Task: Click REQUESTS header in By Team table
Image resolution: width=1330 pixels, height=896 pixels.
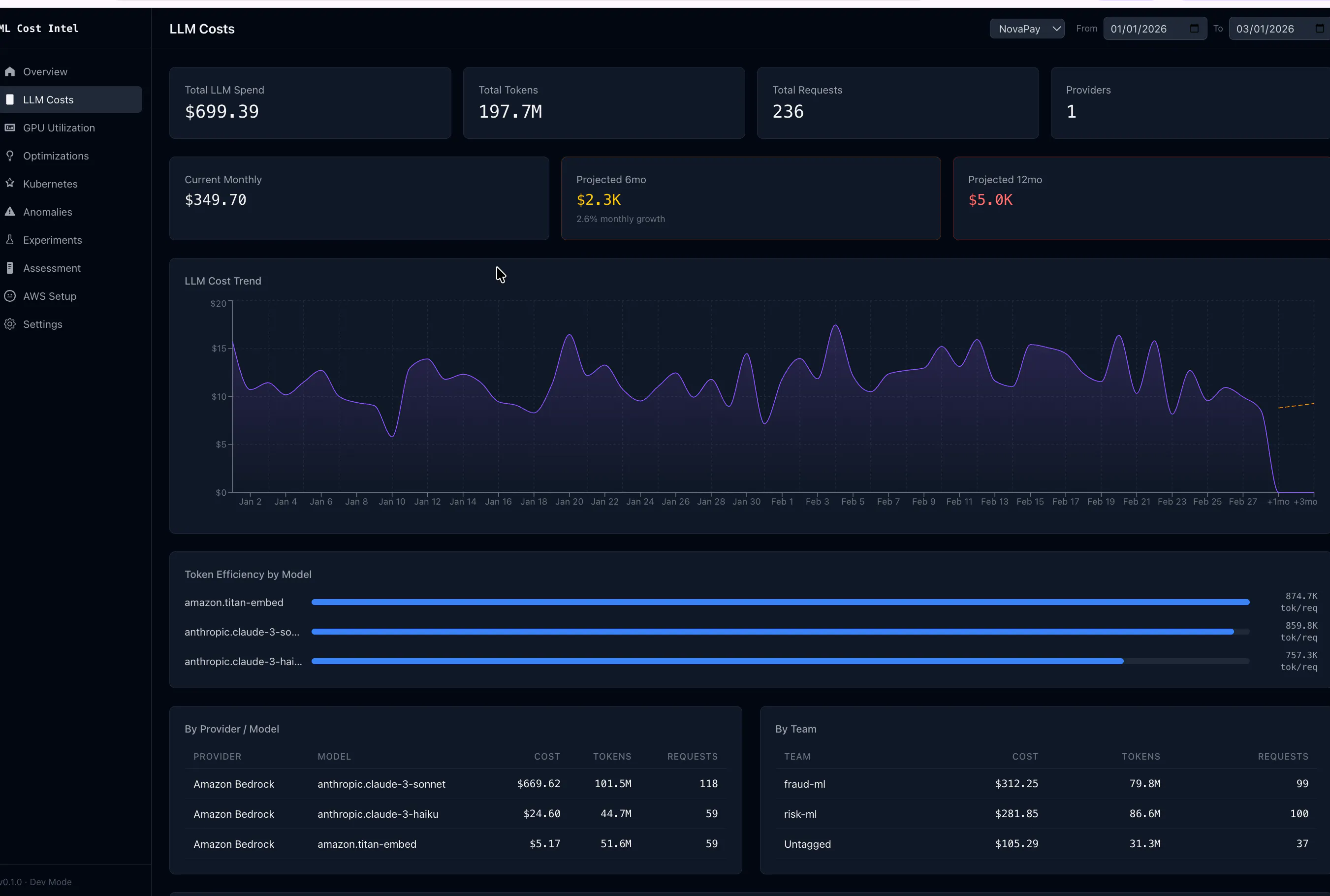Action: pos(1283,756)
